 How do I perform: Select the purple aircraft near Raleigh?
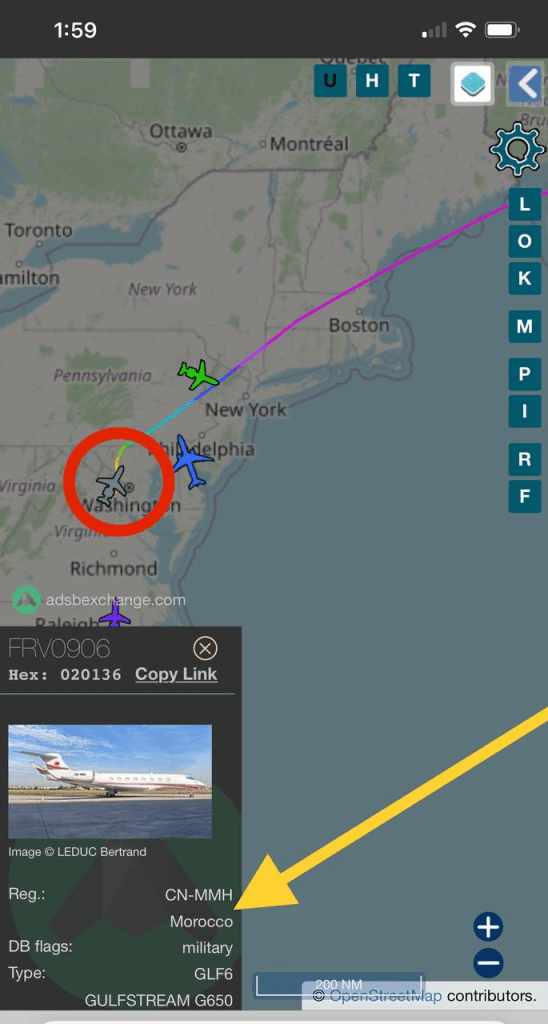click(x=116, y=615)
